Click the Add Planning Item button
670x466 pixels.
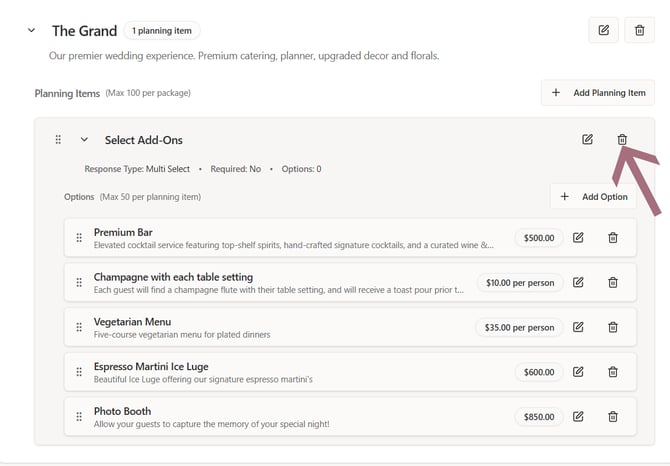598,93
